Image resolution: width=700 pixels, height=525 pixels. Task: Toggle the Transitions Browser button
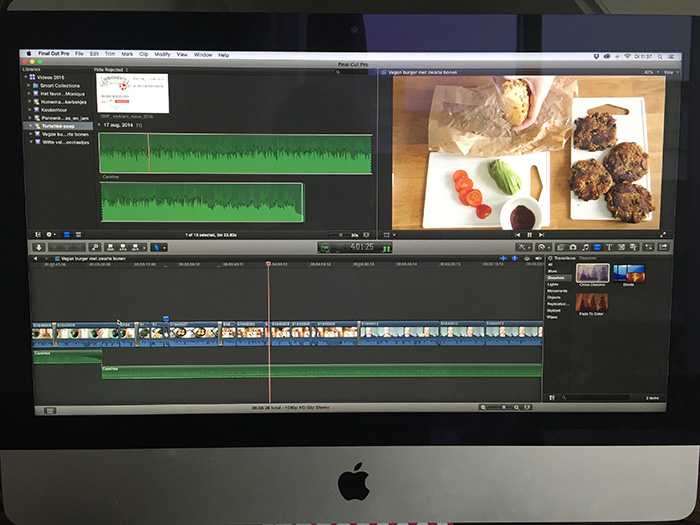point(597,247)
